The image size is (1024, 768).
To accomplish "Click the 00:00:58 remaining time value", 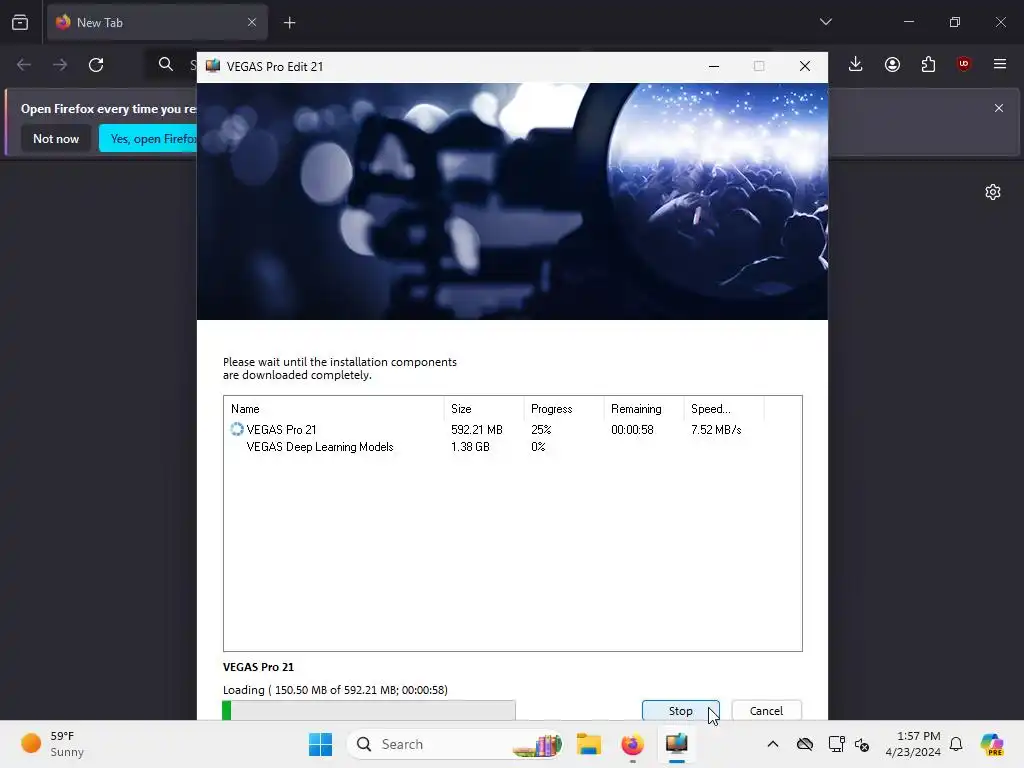I will pyautogui.click(x=632, y=430).
